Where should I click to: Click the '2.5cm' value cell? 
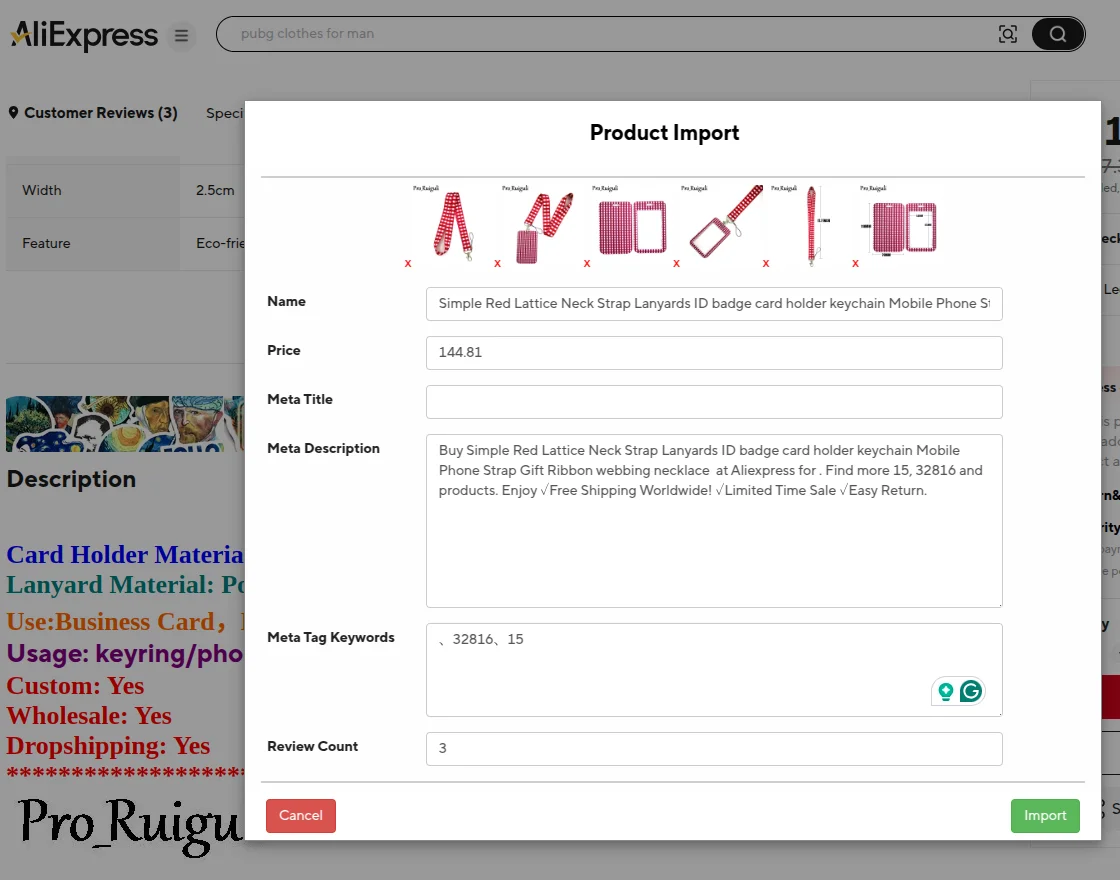(213, 191)
